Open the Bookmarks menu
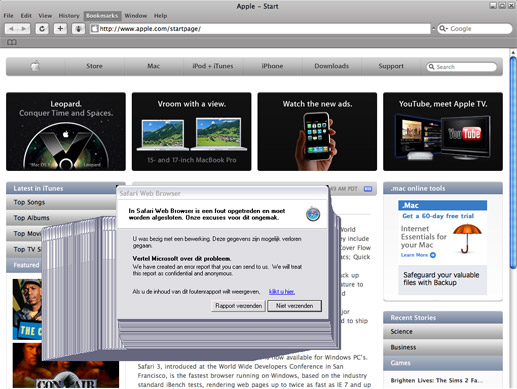517x389 pixels. click(x=102, y=16)
